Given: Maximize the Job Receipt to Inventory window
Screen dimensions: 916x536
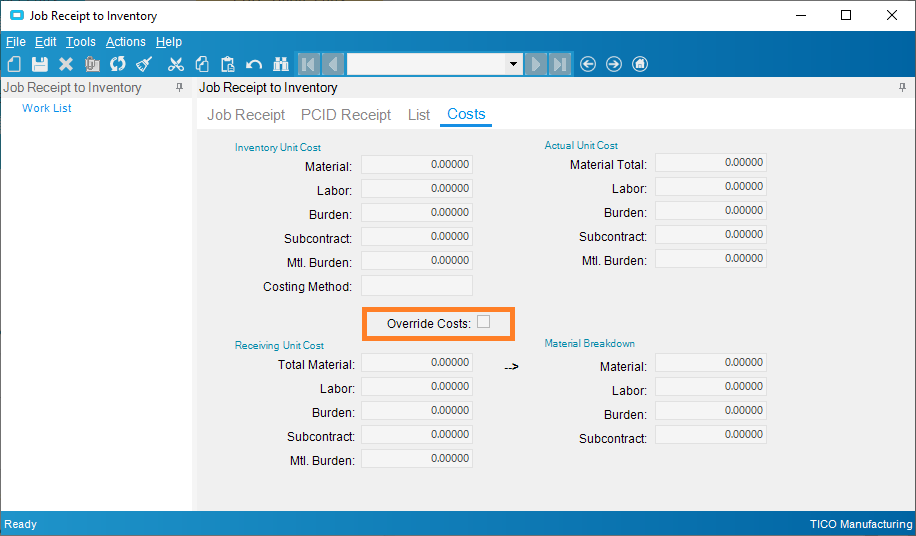Looking at the screenshot, I should (x=846, y=15).
